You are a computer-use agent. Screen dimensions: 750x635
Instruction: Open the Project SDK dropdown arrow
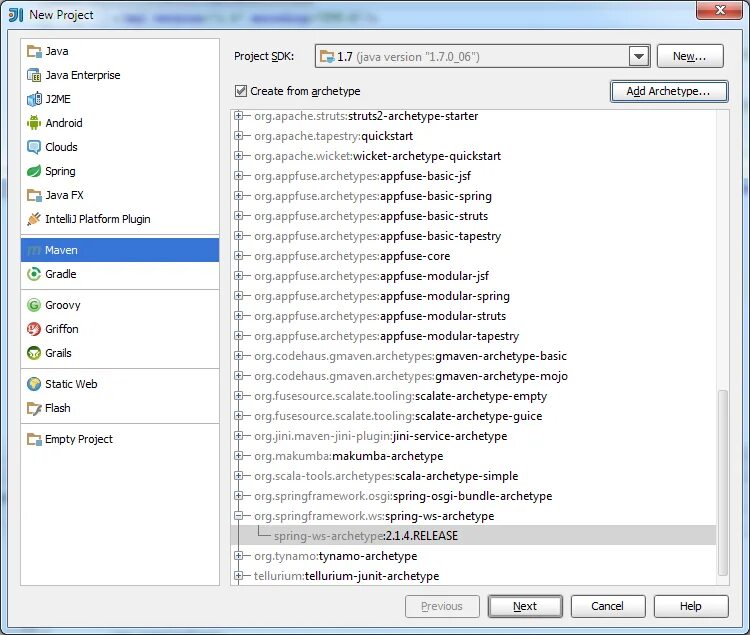(x=639, y=56)
